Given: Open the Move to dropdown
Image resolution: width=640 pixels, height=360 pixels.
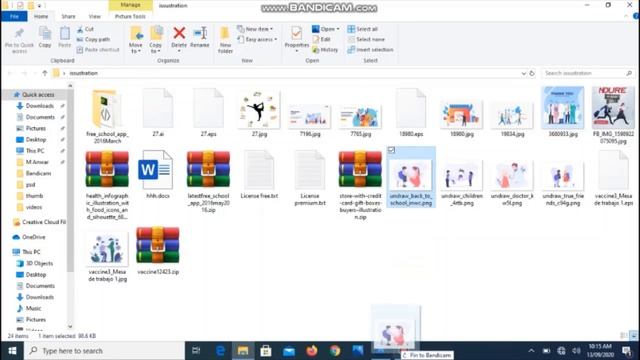Looking at the screenshot, I should point(136,40).
